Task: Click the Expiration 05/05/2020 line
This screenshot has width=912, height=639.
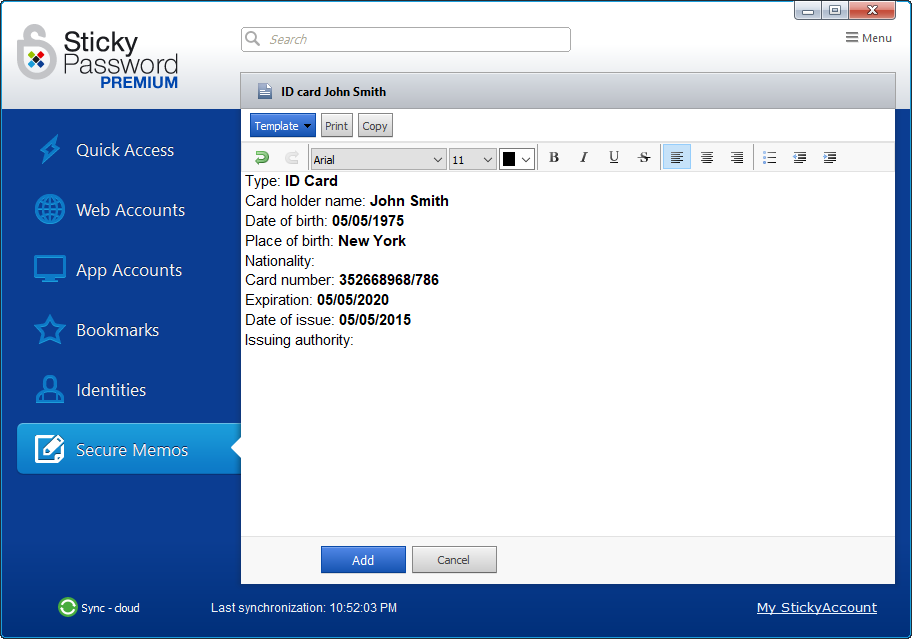Action: tap(317, 300)
